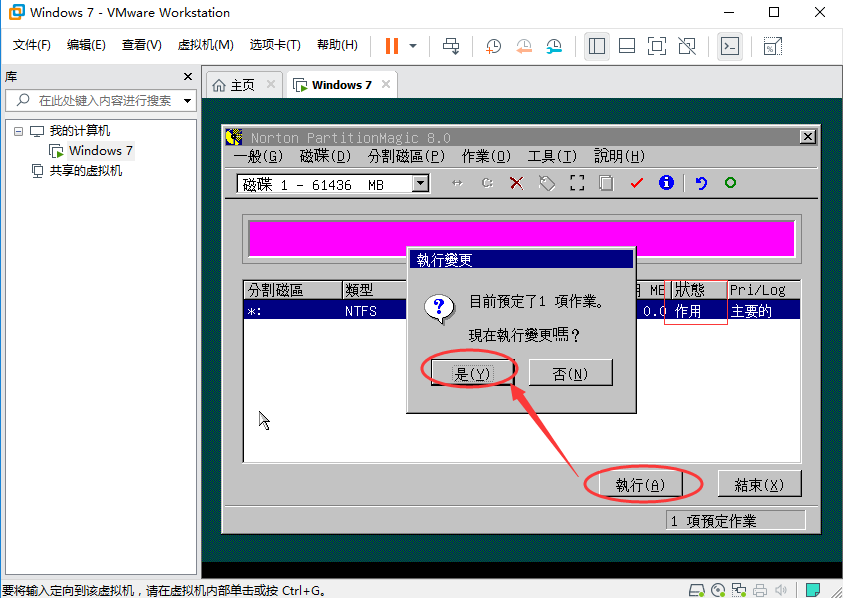Revert to the previous snapshot icon
The height and width of the screenshot is (598, 843).
pos(524,46)
